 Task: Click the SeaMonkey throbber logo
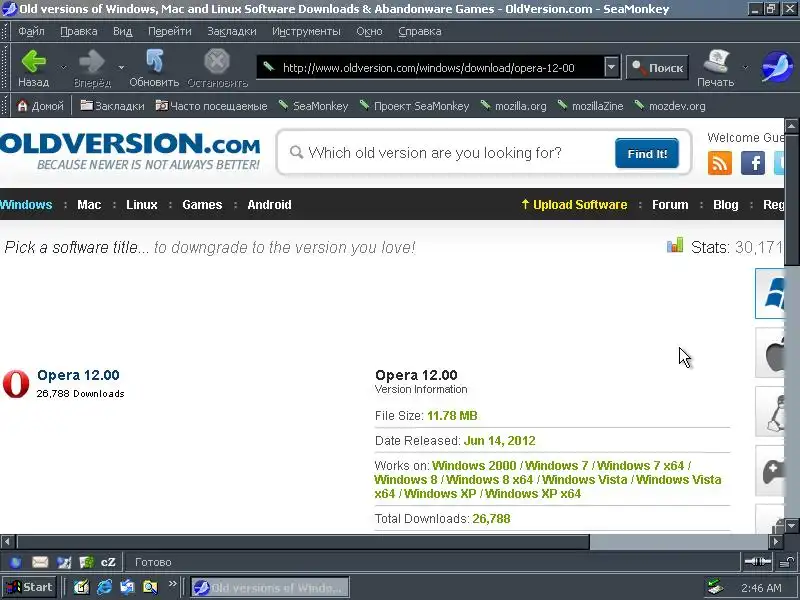pyautogui.click(x=777, y=67)
